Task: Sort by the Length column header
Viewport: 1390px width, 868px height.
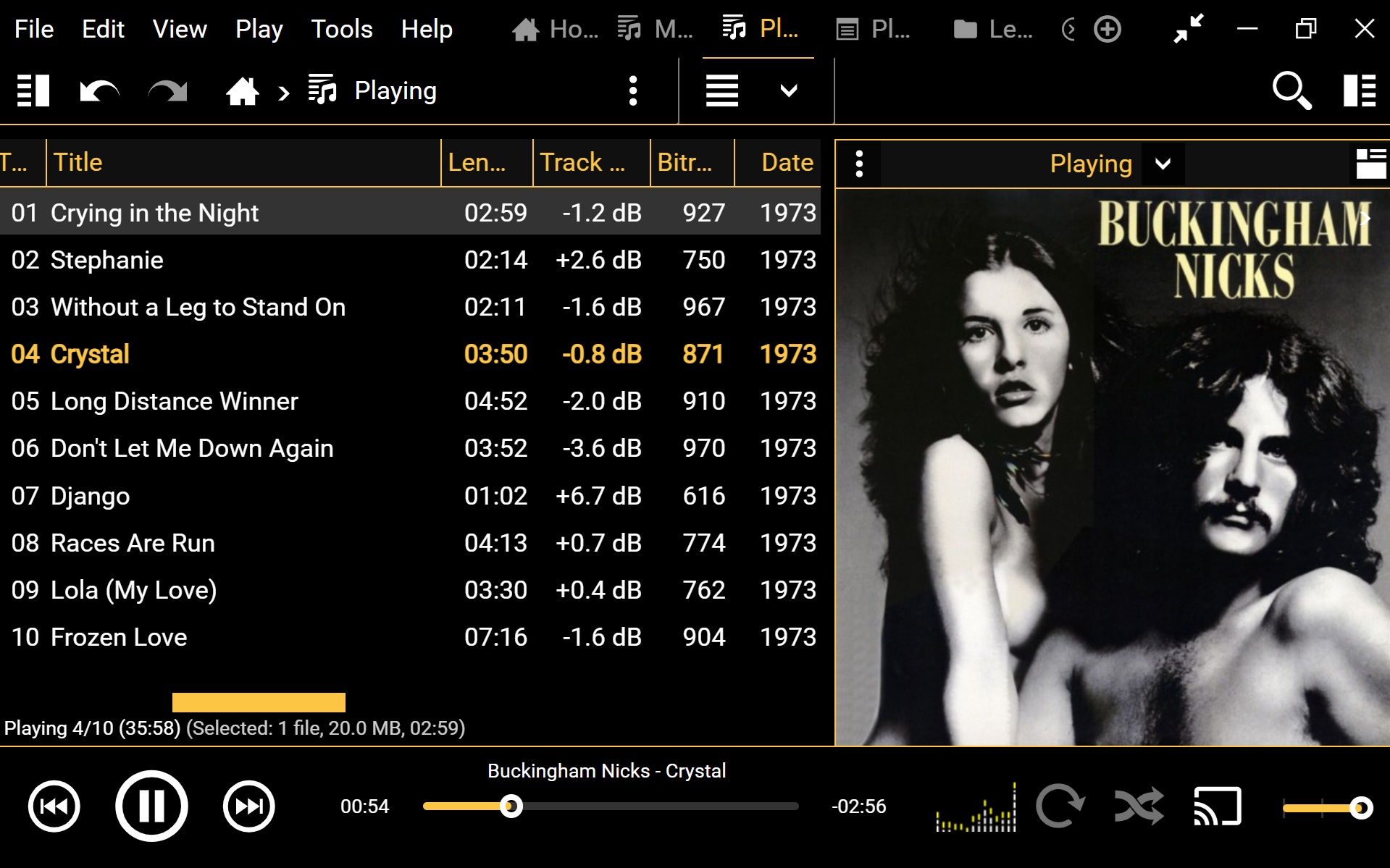Action: tap(487, 162)
